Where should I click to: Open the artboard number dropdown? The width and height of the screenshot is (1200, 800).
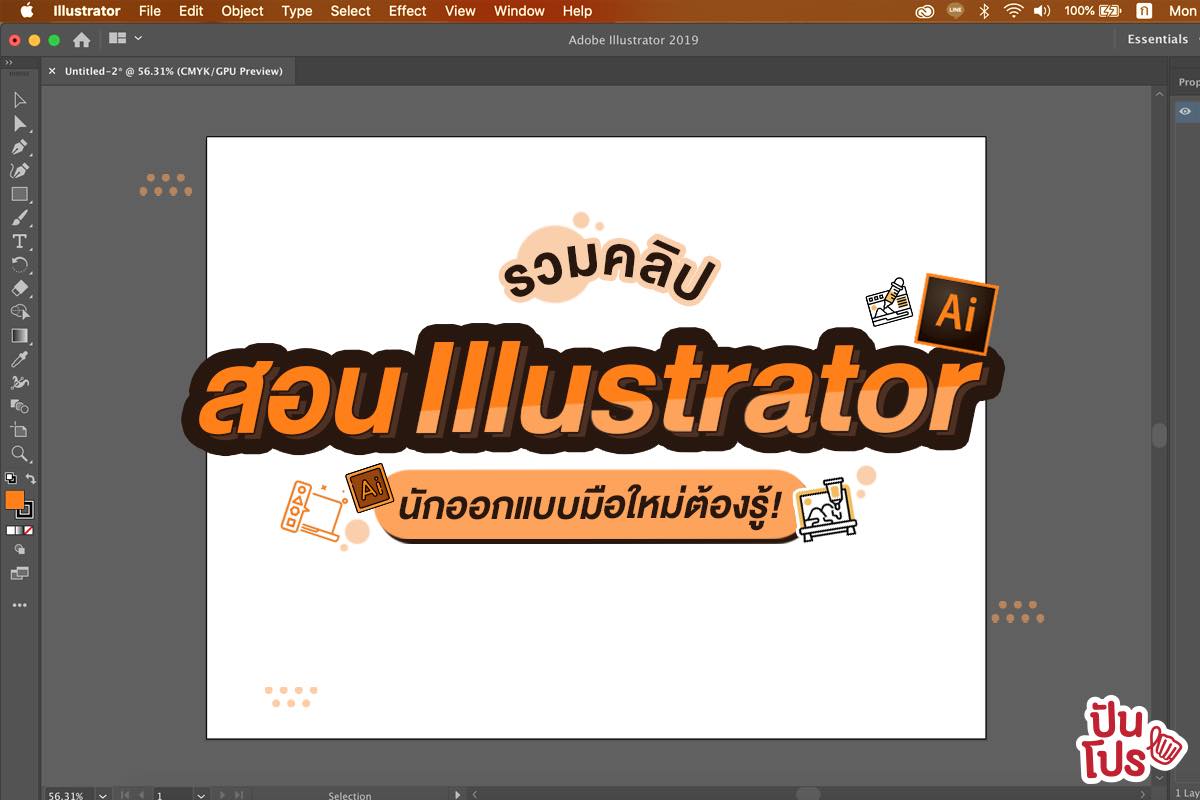coord(201,795)
